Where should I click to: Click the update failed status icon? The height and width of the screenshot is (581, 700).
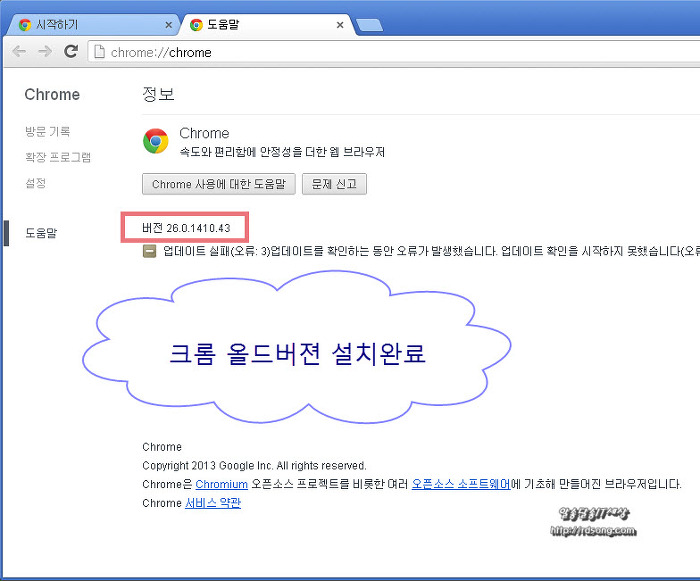(x=149, y=252)
